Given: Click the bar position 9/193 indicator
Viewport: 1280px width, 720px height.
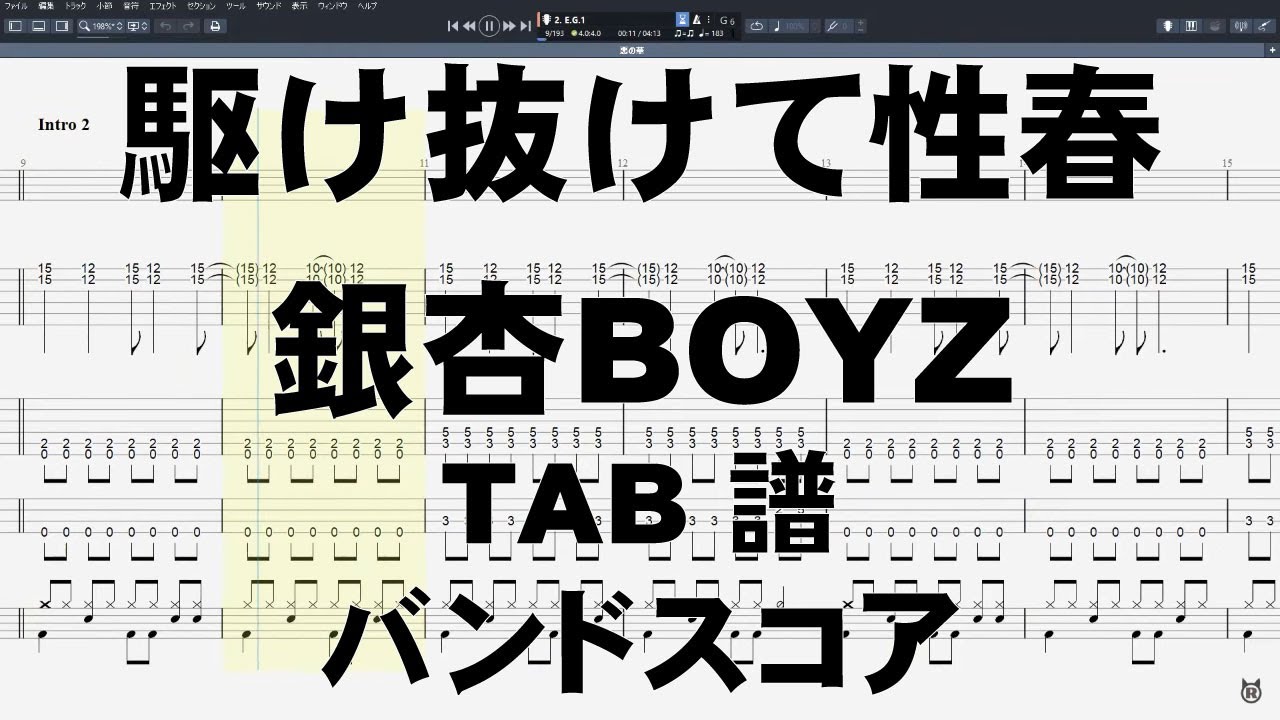Looking at the screenshot, I should point(554,34).
